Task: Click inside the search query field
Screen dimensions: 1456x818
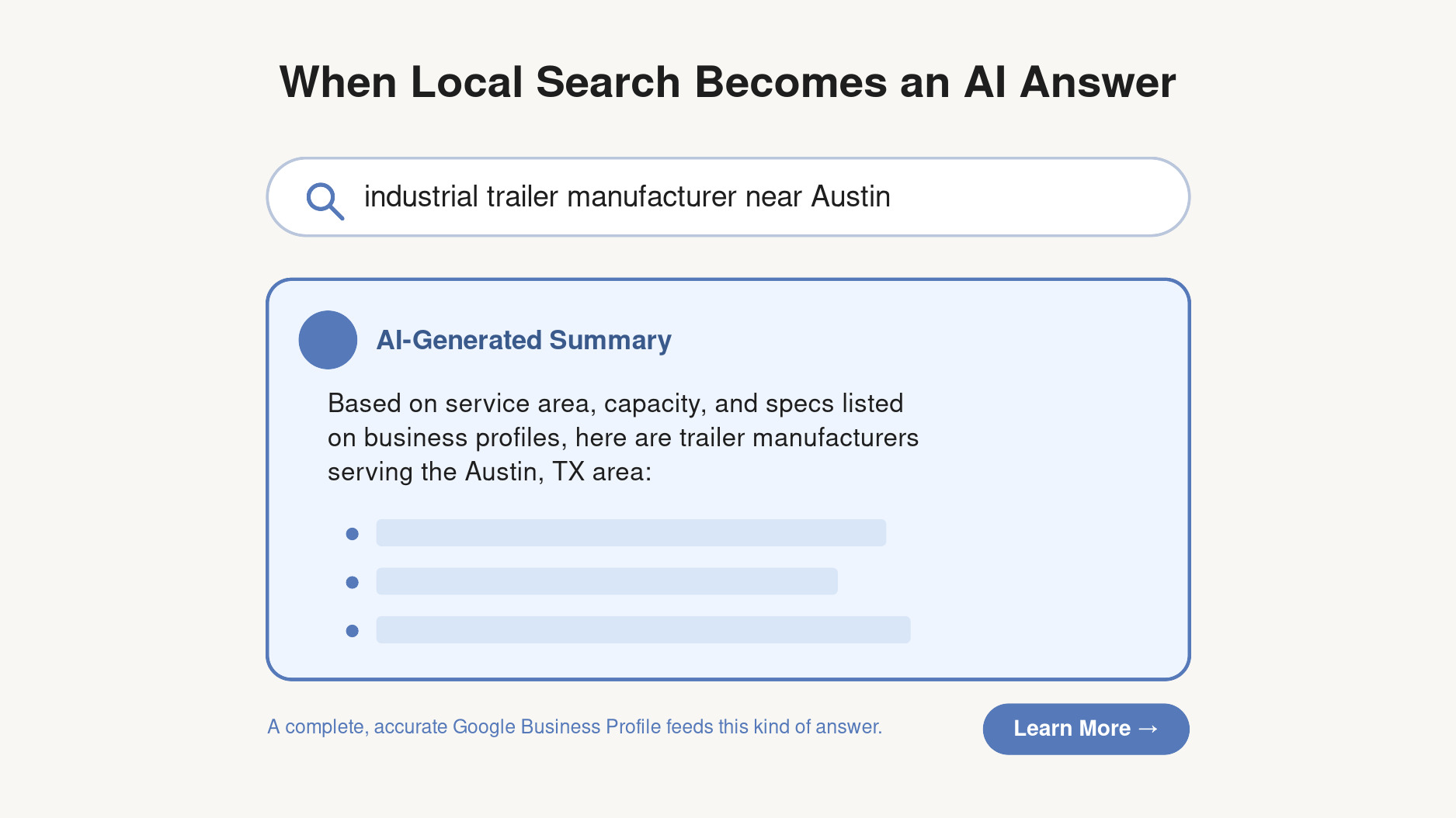Action: point(728,197)
